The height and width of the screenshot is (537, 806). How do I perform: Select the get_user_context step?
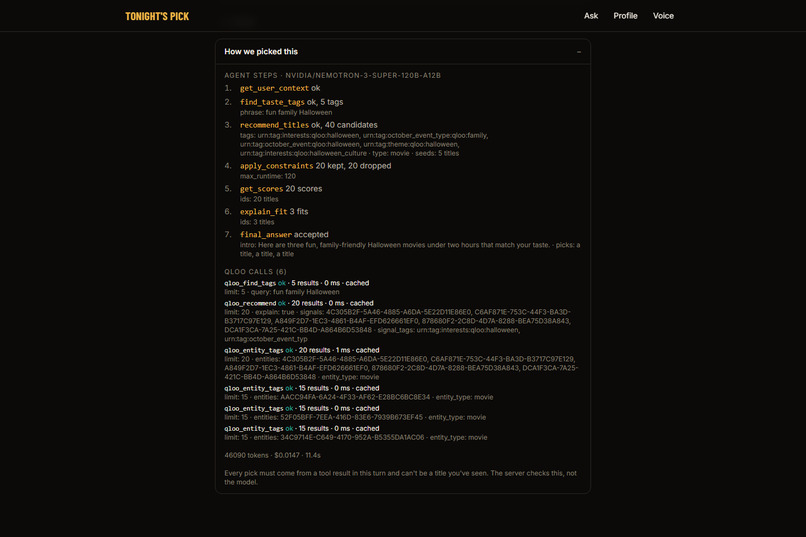(x=280, y=88)
